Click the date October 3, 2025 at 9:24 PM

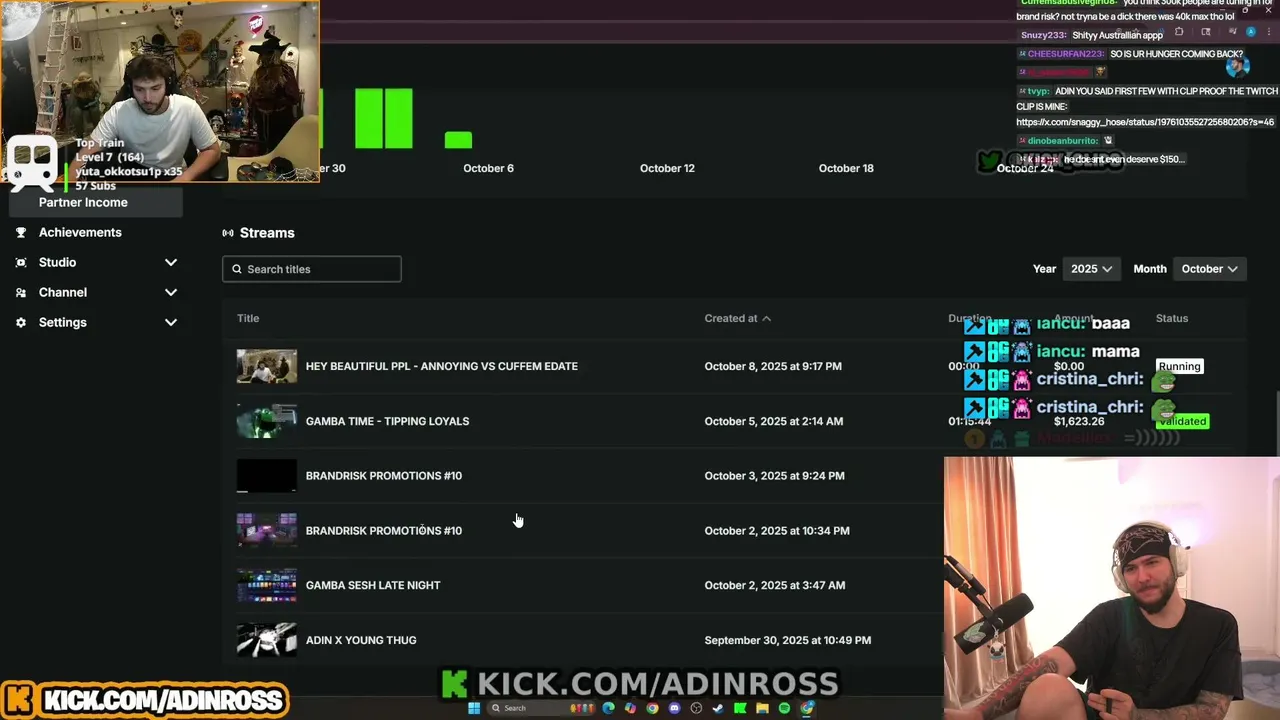(x=775, y=476)
